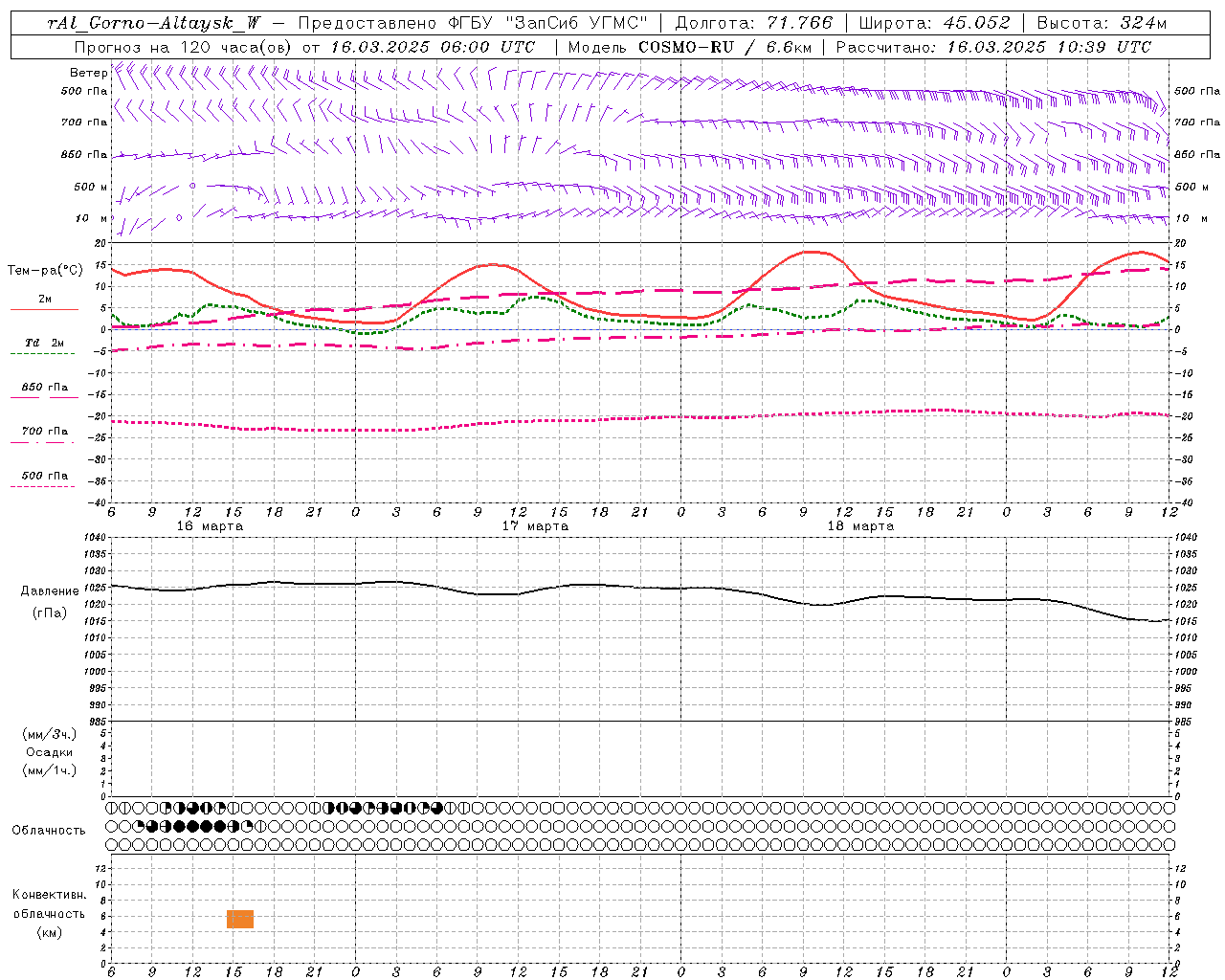The width and height of the screenshot is (1225, 980).
Task: Click the Конвективн. panel label
Action: click(x=50, y=895)
